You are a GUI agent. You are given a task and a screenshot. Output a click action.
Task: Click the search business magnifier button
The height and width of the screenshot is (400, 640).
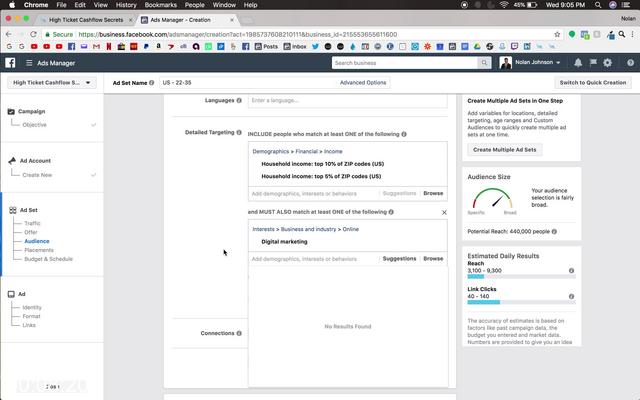pyautogui.click(x=484, y=63)
